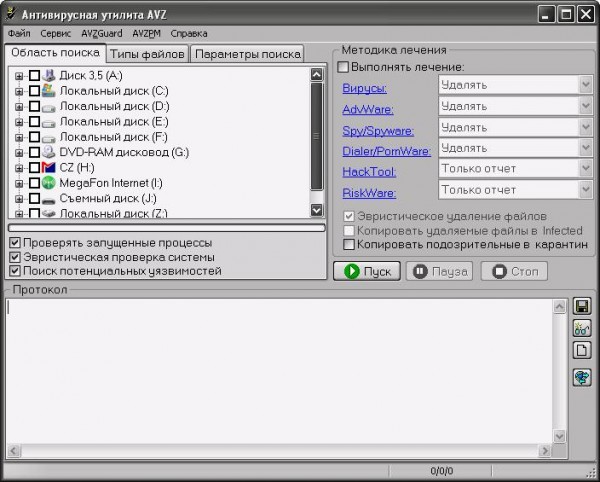Click the clear protocol blank page icon
Image resolution: width=600 pixels, height=482 pixels.
(x=582, y=350)
